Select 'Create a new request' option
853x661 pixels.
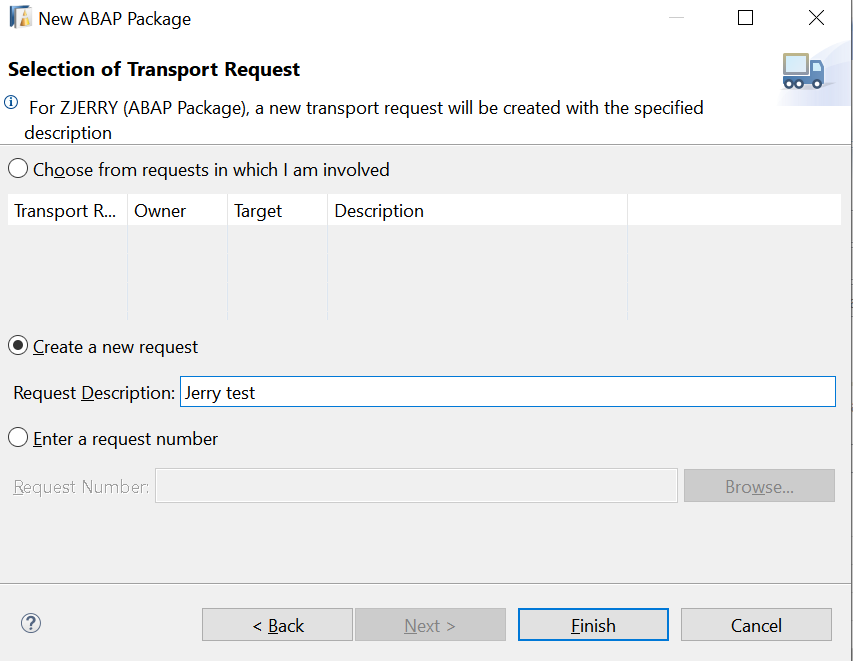(18, 346)
